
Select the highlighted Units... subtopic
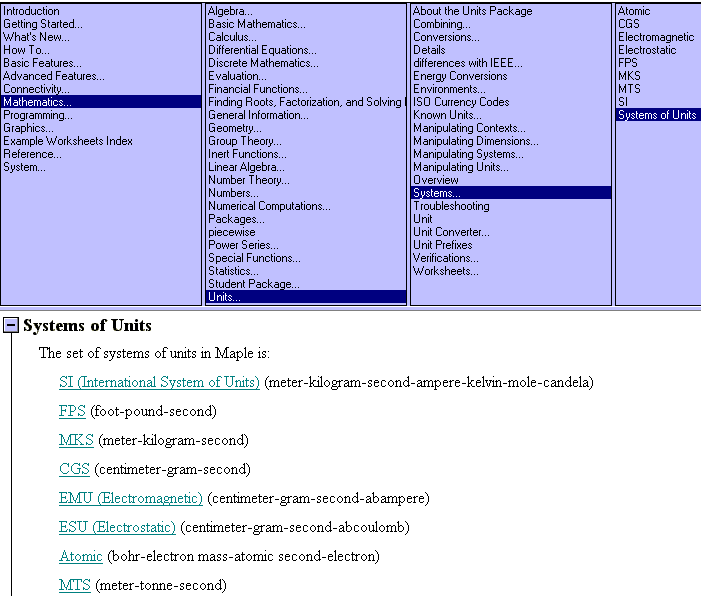coord(306,297)
